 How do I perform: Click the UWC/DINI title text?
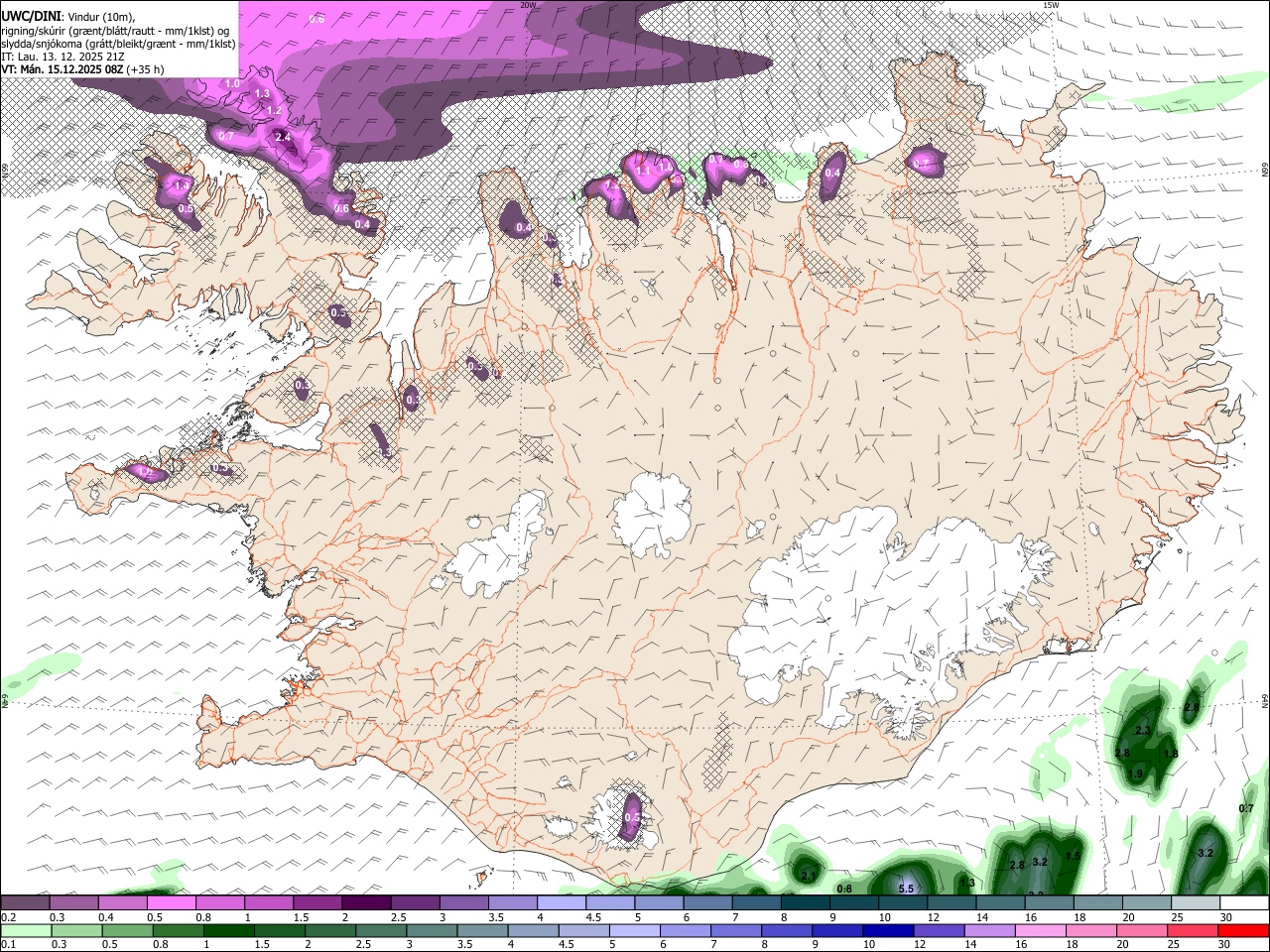pos(31,17)
